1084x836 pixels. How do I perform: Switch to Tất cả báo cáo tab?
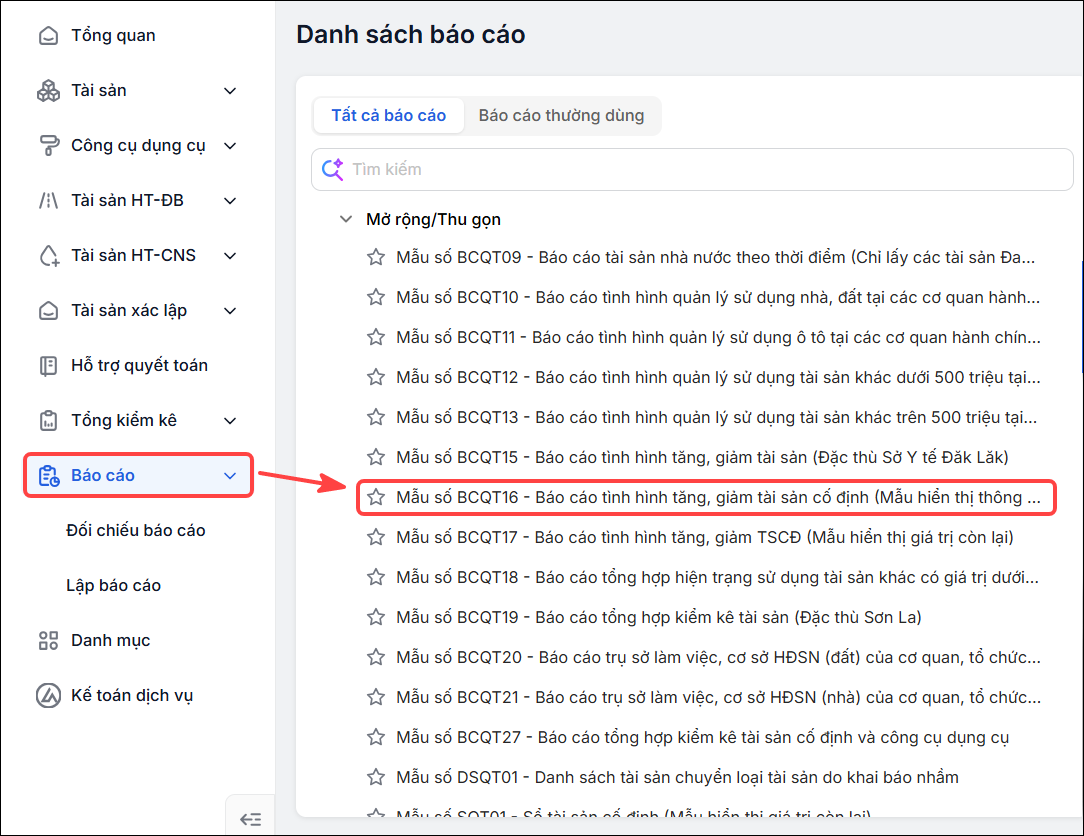coord(389,115)
